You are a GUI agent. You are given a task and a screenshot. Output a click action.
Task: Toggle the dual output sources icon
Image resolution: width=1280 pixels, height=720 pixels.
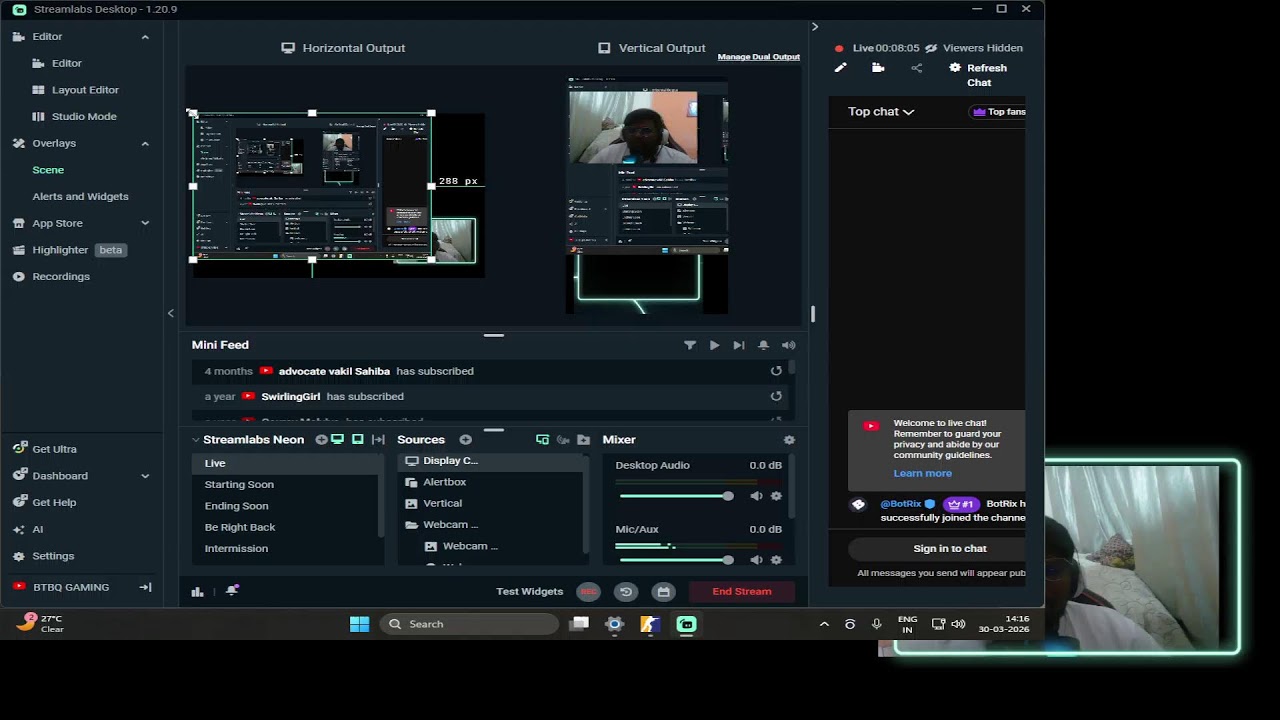click(x=542, y=440)
